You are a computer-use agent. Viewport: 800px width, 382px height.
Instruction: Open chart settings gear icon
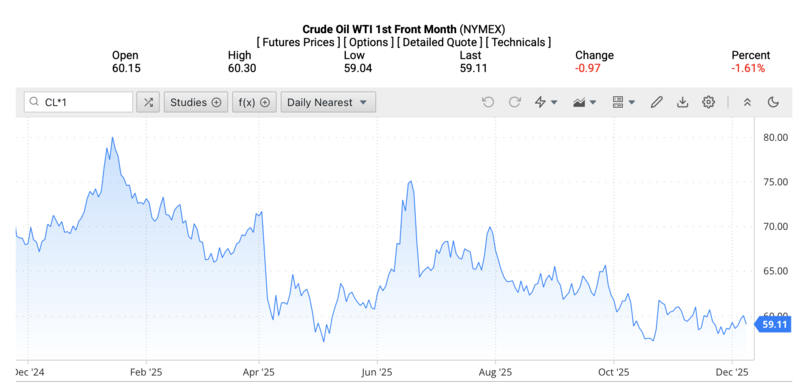tap(708, 102)
